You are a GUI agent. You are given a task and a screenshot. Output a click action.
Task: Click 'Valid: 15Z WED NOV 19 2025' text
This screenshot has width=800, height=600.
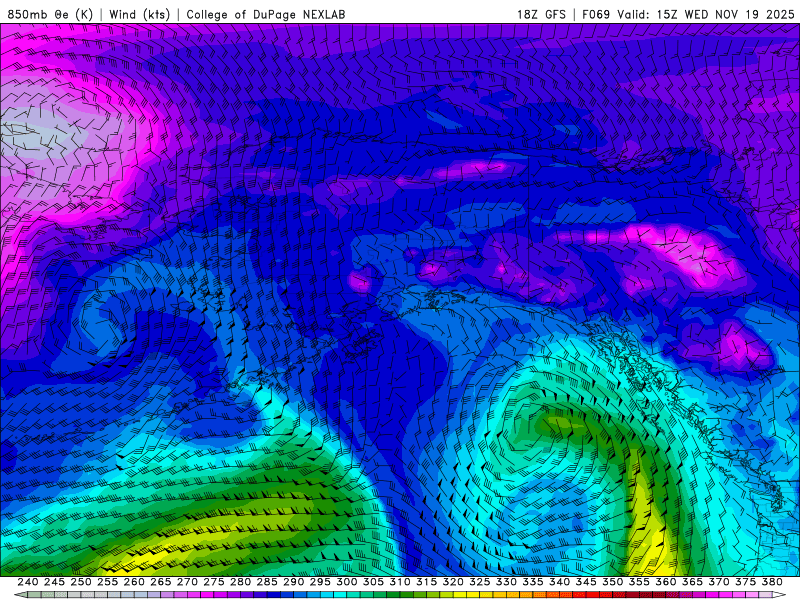[x=706, y=14]
